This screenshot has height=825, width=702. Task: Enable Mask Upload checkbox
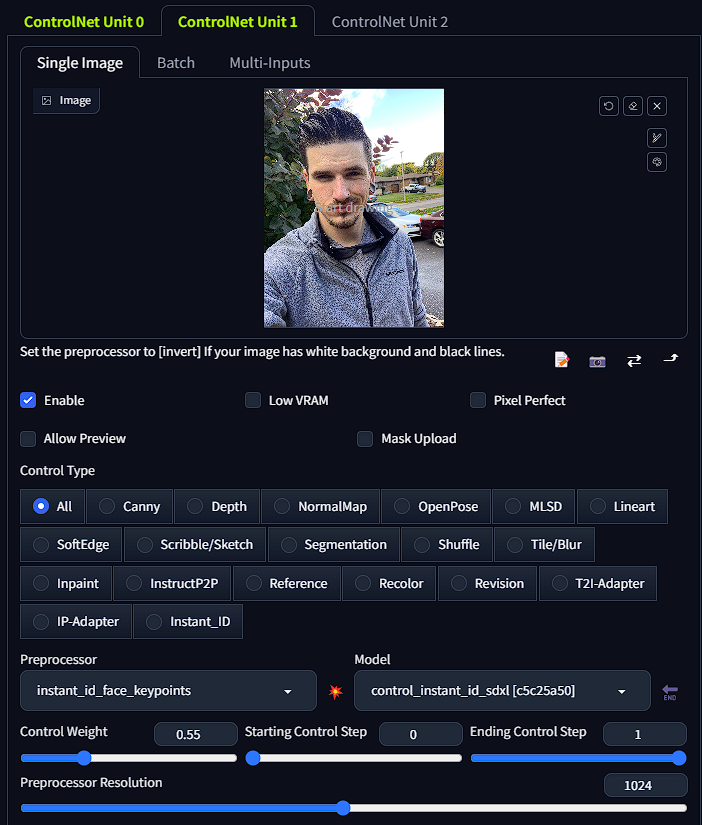click(x=365, y=439)
